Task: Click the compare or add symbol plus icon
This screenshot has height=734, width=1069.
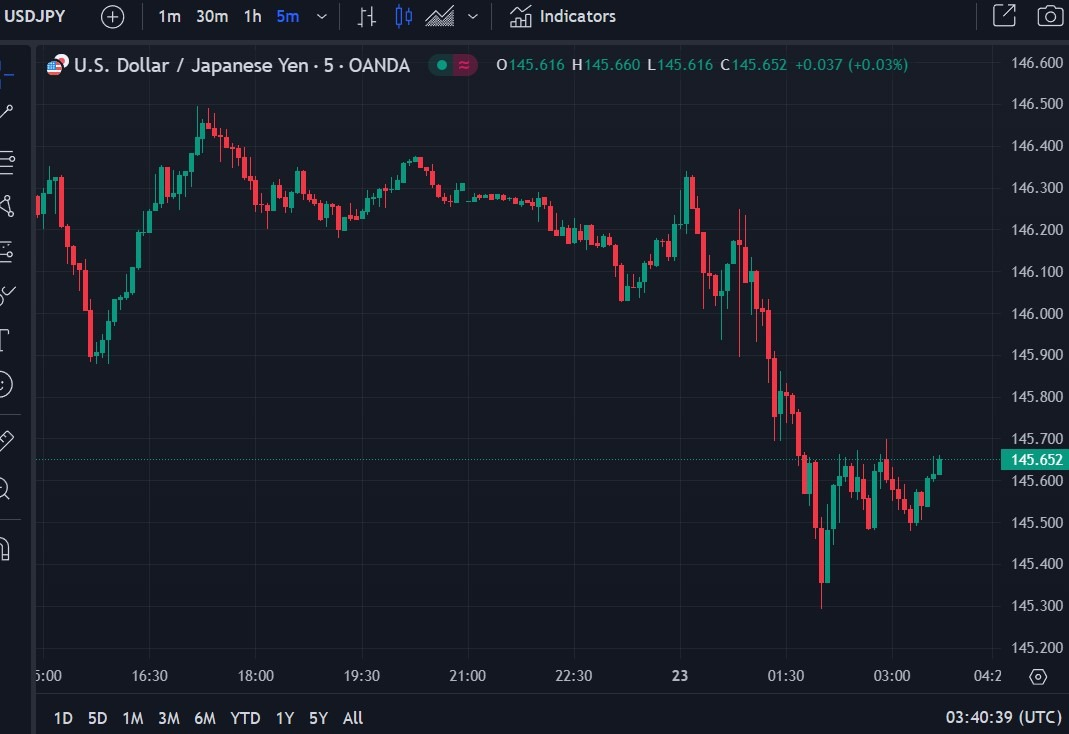Action: click(x=112, y=16)
